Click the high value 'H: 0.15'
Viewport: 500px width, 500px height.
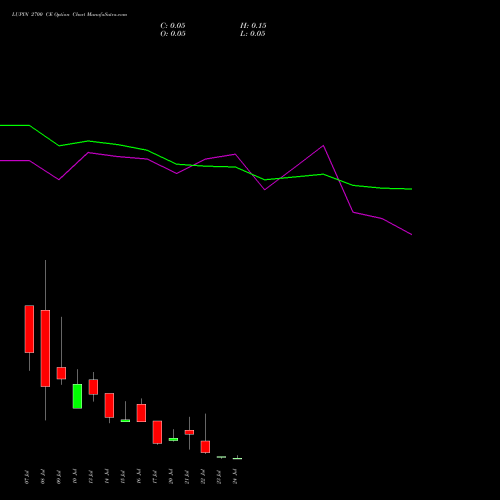pos(253,26)
